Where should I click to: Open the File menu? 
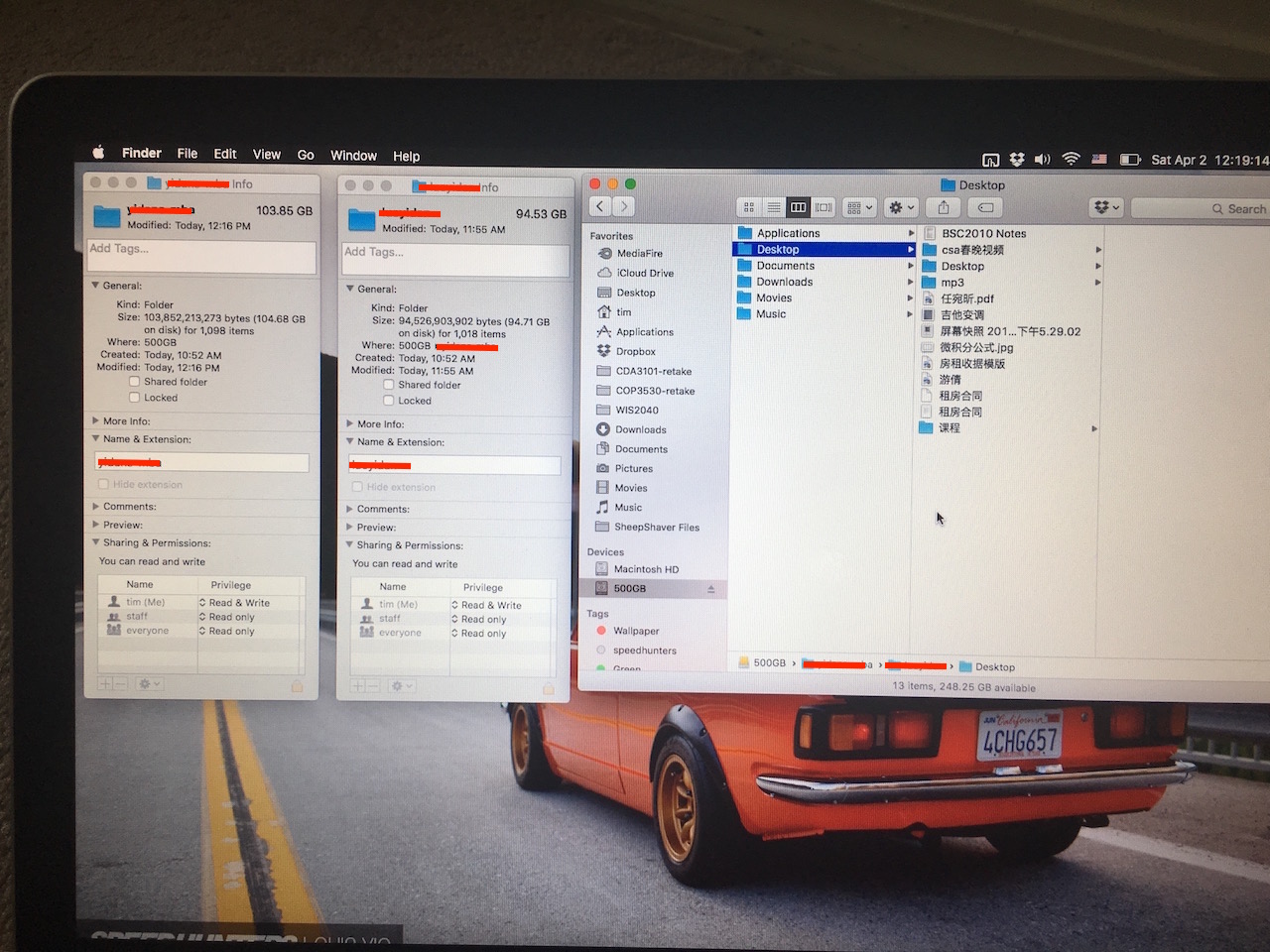tap(188, 154)
